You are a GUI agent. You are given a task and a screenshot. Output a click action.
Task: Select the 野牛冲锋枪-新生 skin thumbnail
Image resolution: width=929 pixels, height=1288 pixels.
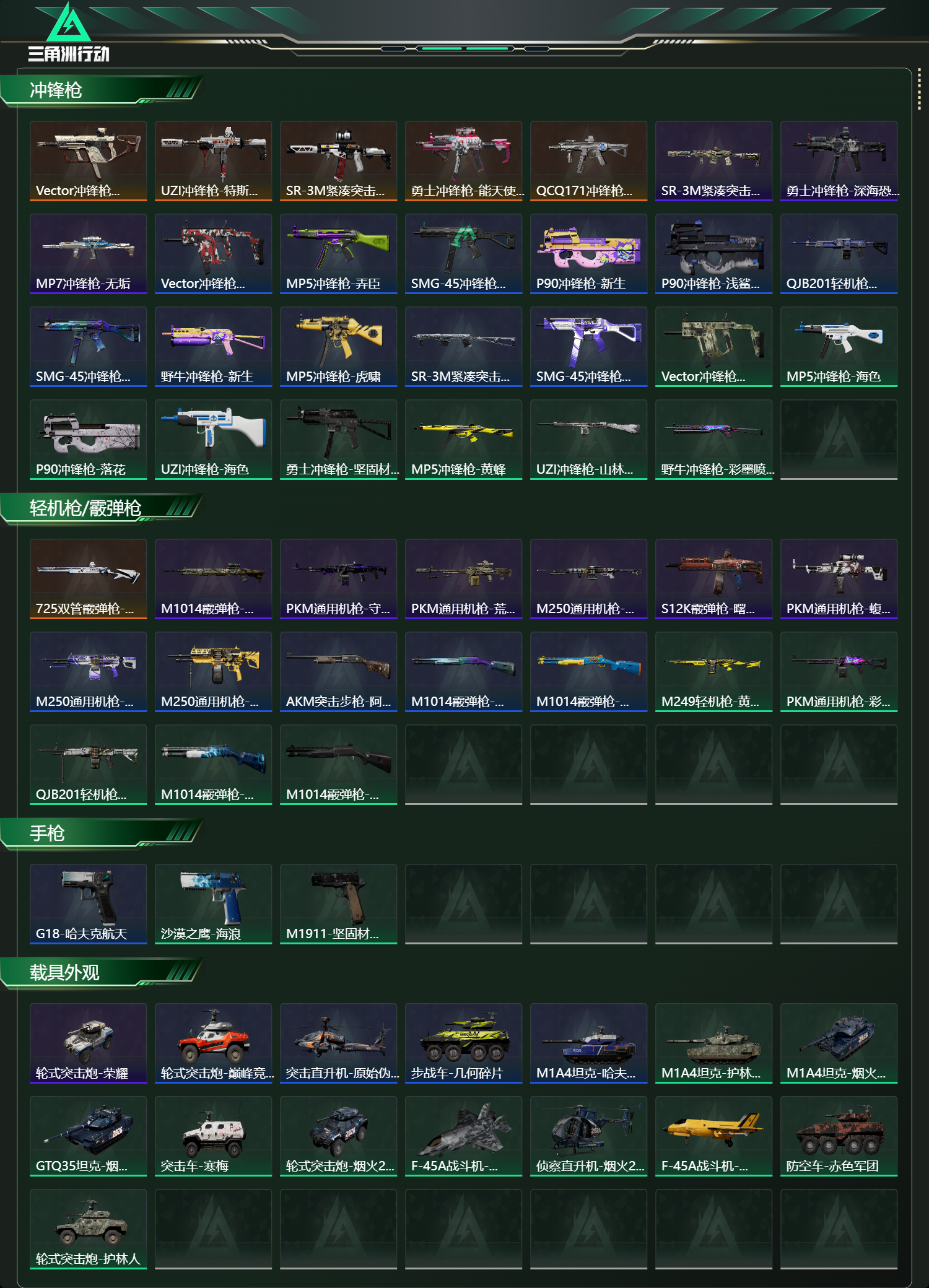tap(213, 346)
